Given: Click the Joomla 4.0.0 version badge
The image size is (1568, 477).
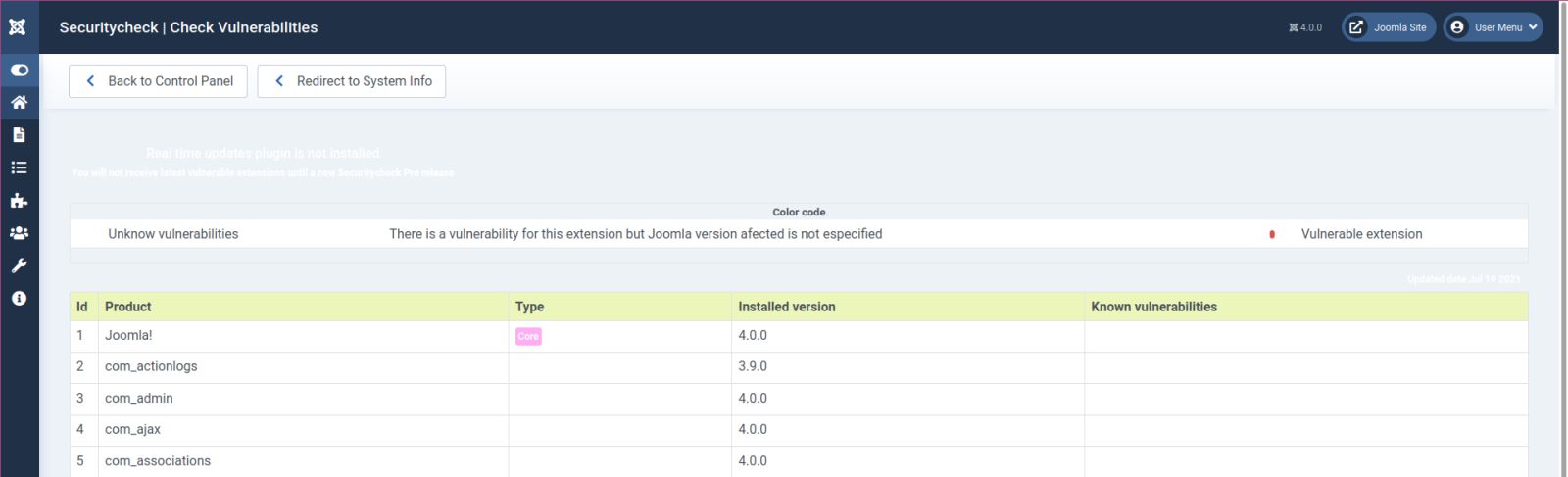Looking at the screenshot, I should (1305, 27).
